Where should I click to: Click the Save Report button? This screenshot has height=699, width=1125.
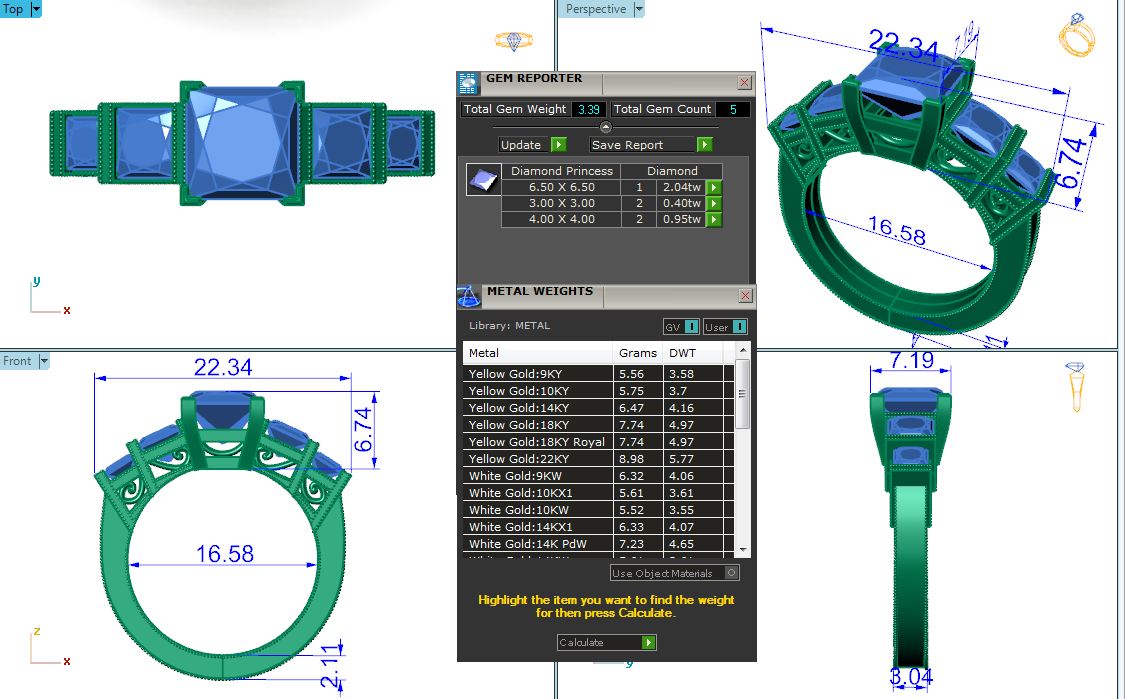tap(651, 145)
